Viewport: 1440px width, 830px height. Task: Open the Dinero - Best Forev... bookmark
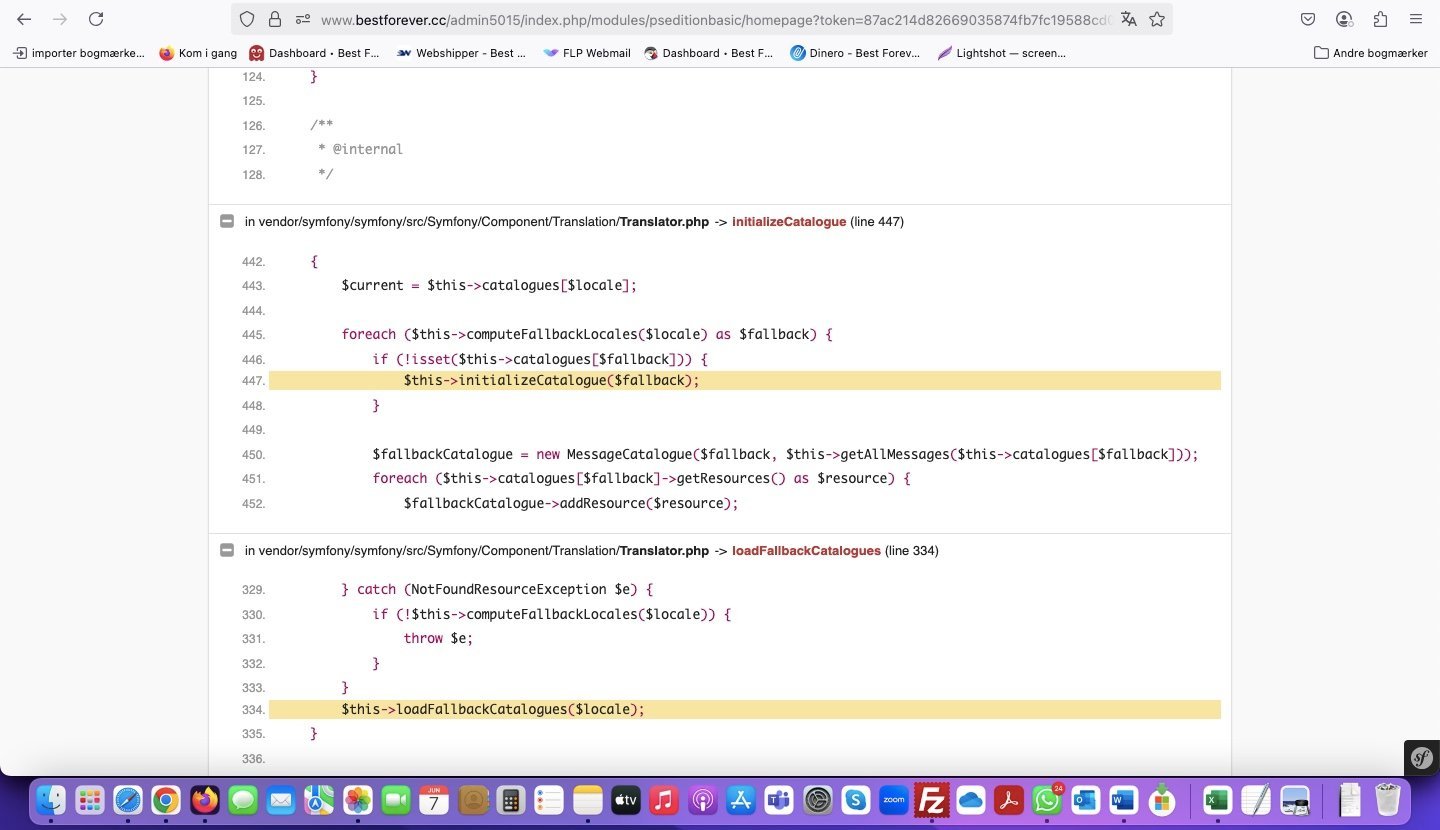click(x=855, y=53)
